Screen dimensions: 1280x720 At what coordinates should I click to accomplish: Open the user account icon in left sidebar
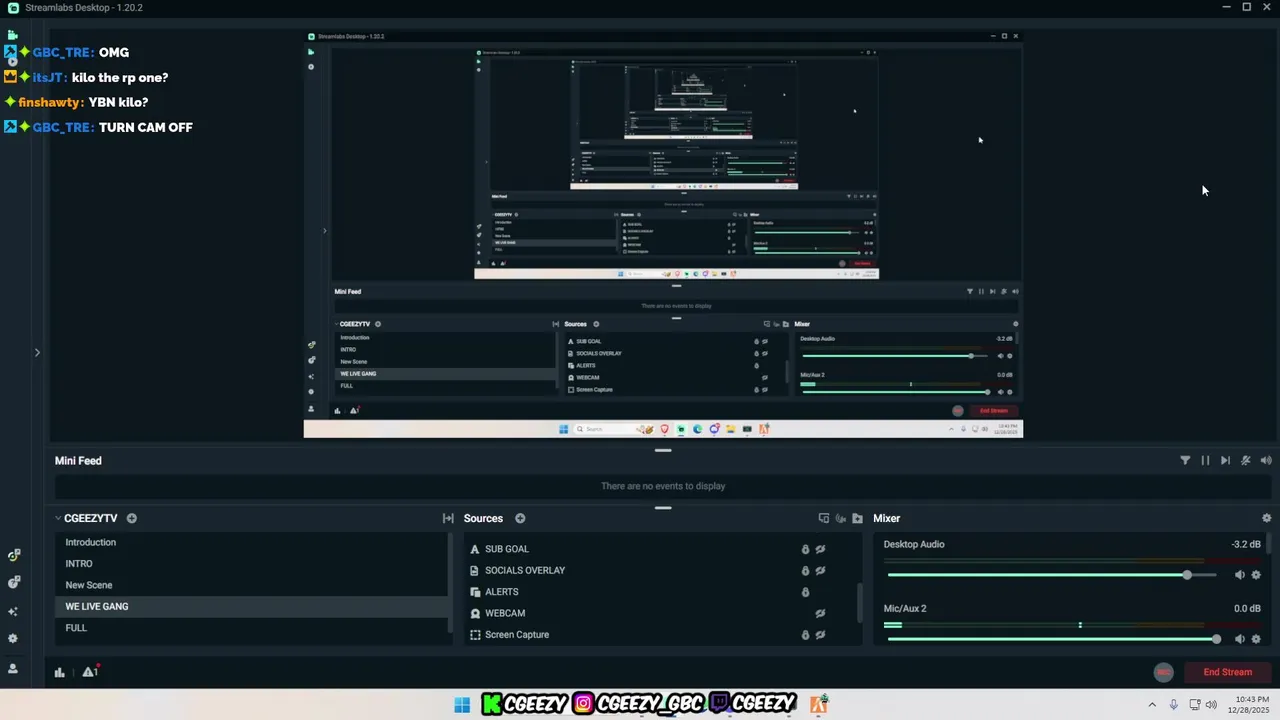click(x=13, y=668)
